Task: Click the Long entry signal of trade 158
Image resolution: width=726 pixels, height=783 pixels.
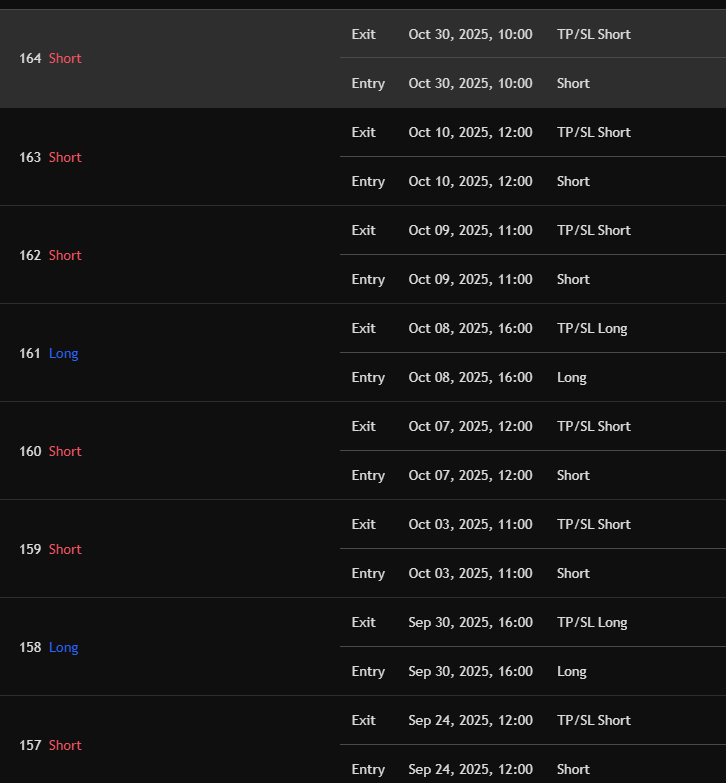Action: pyautogui.click(x=572, y=671)
